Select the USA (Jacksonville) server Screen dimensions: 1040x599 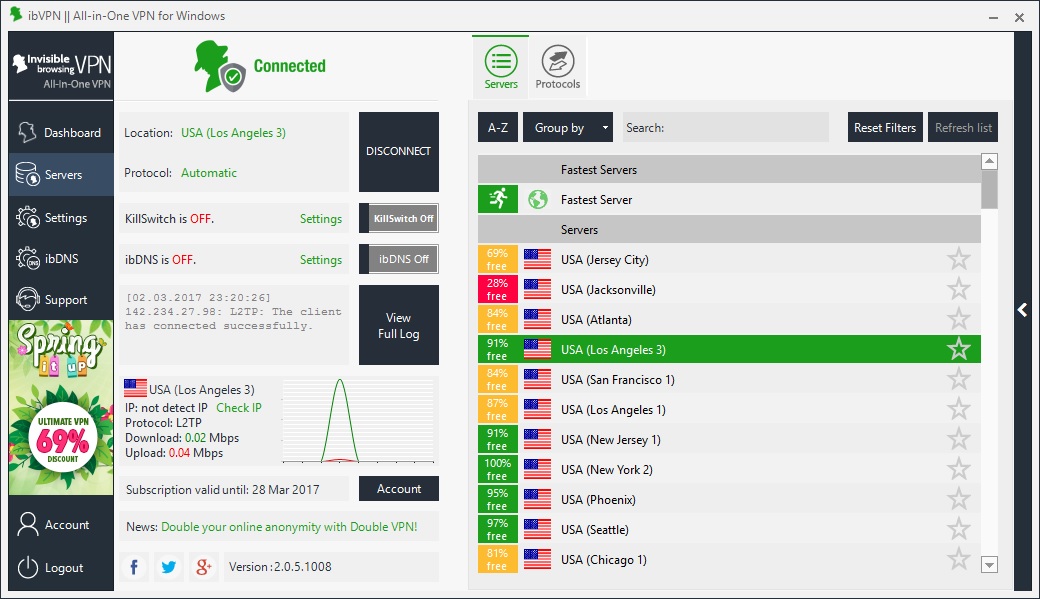coord(730,289)
